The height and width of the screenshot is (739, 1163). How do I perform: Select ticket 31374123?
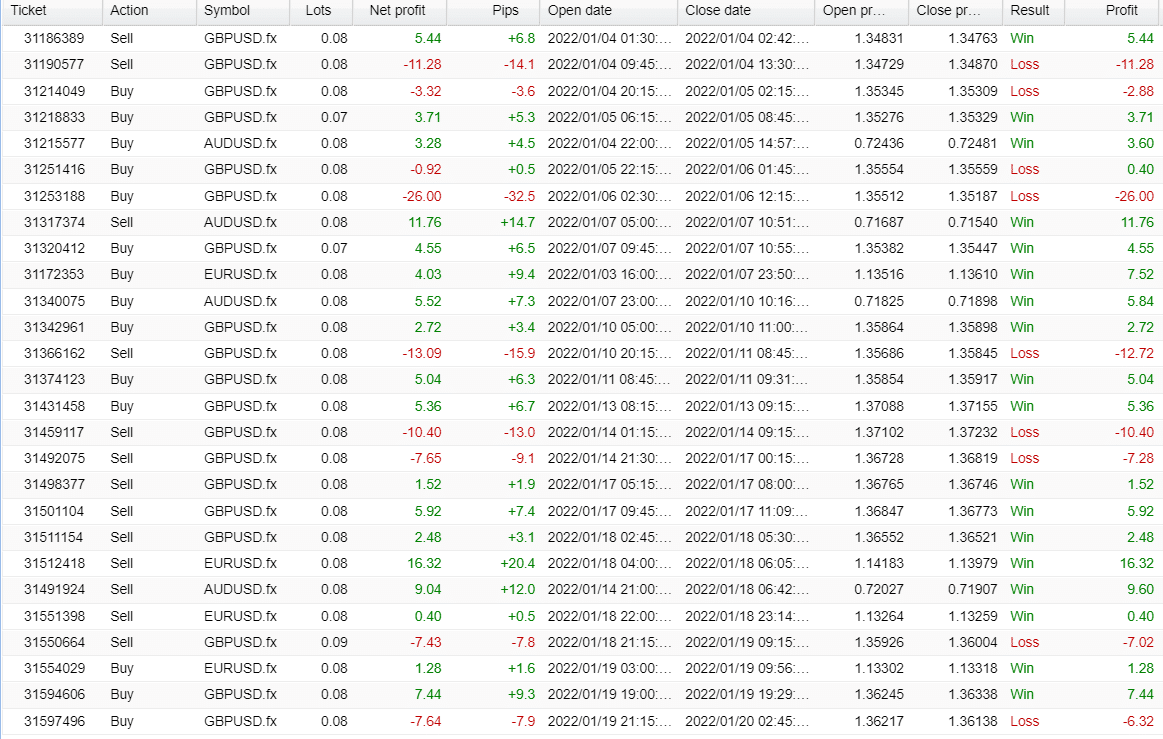click(54, 379)
